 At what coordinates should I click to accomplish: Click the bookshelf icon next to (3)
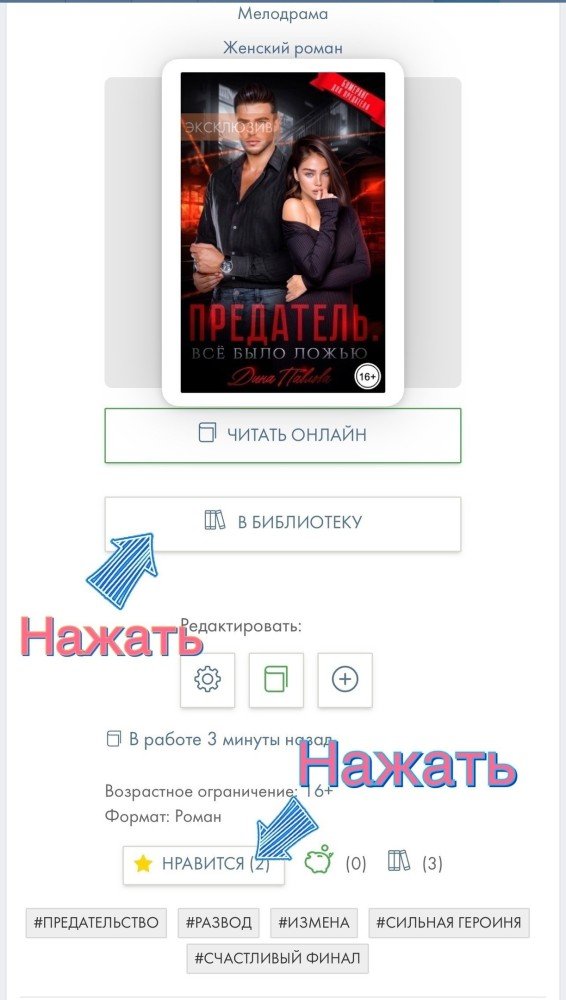pos(399,862)
